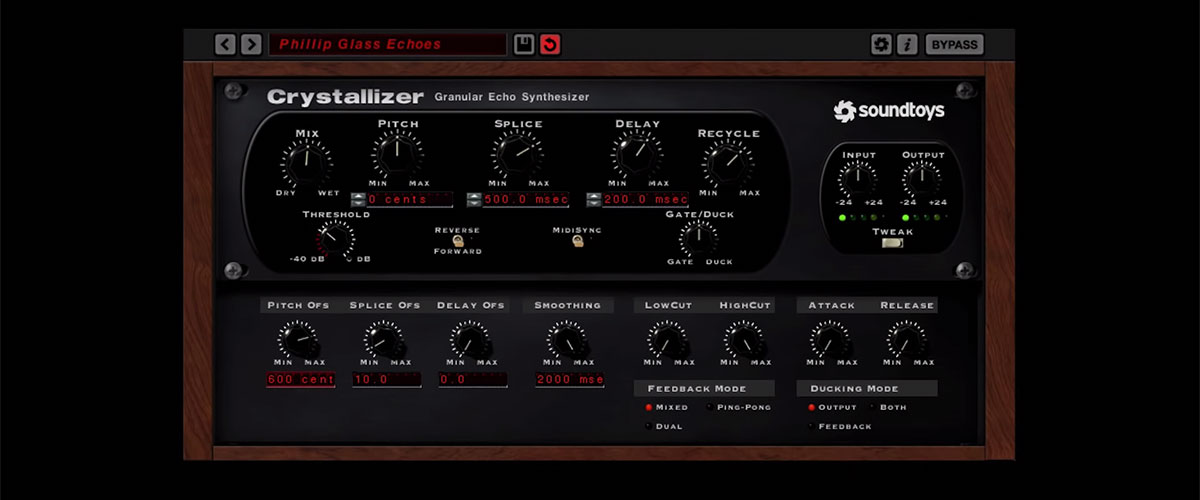Click the BYPASS button

[954, 44]
